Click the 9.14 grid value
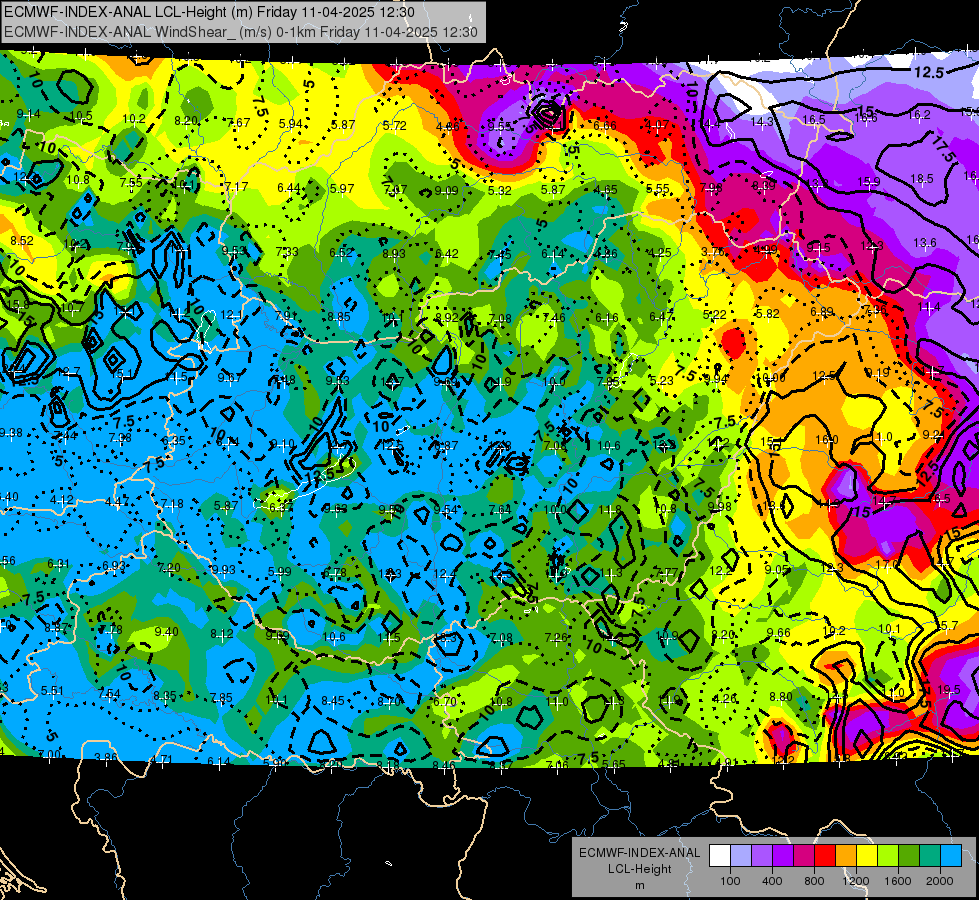 coord(29,114)
